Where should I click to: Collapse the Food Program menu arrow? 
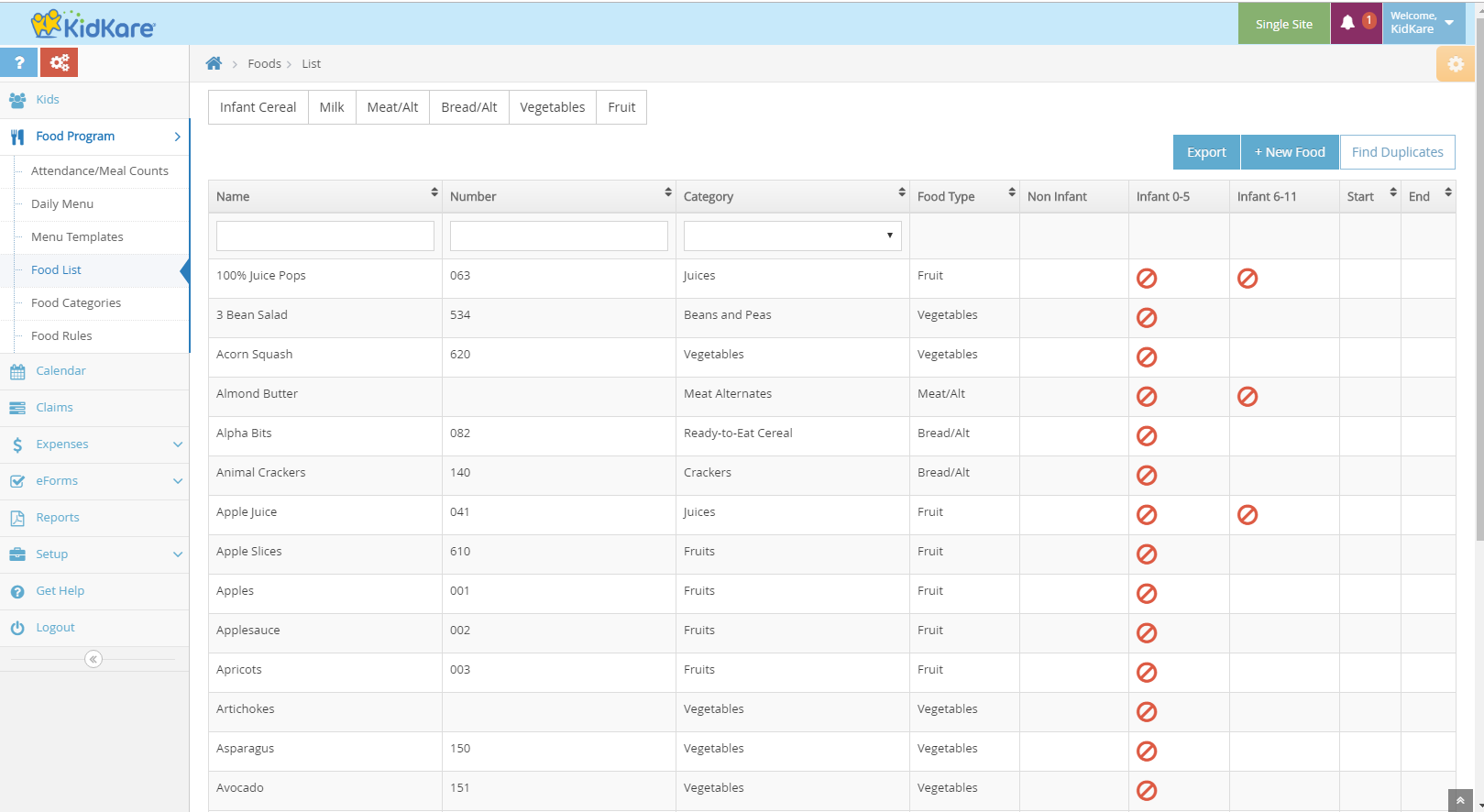(177, 137)
